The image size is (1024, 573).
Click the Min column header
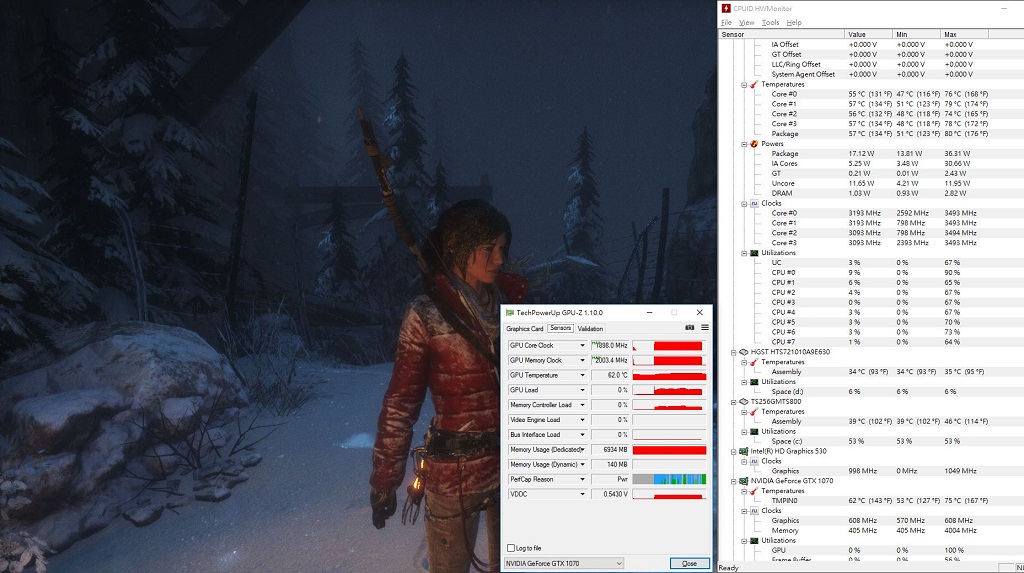916,34
